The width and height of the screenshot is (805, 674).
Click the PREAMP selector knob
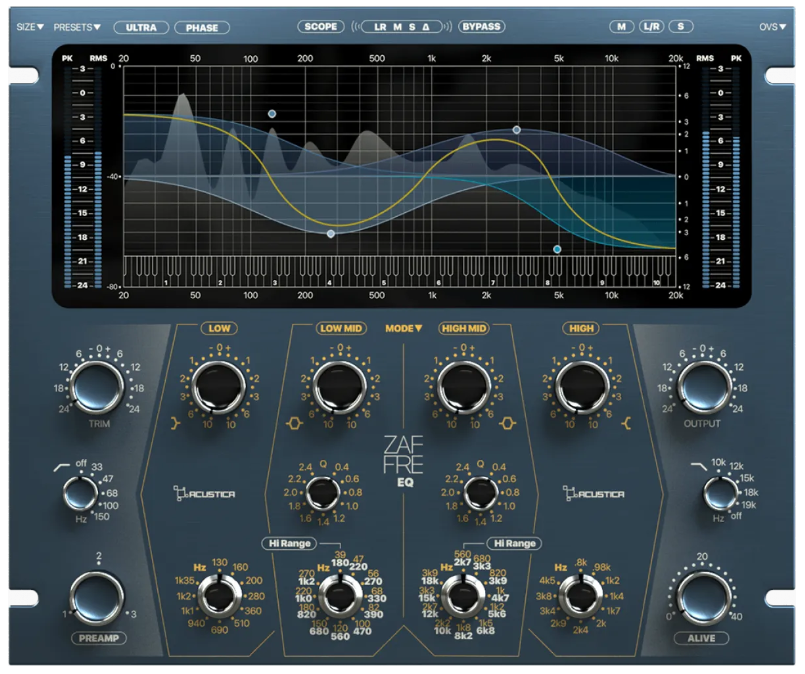click(x=97, y=599)
